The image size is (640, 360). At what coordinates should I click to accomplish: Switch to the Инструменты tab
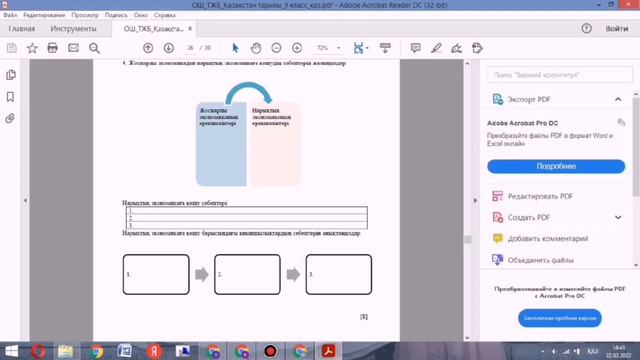pyautogui.click(x=73, y=29)
